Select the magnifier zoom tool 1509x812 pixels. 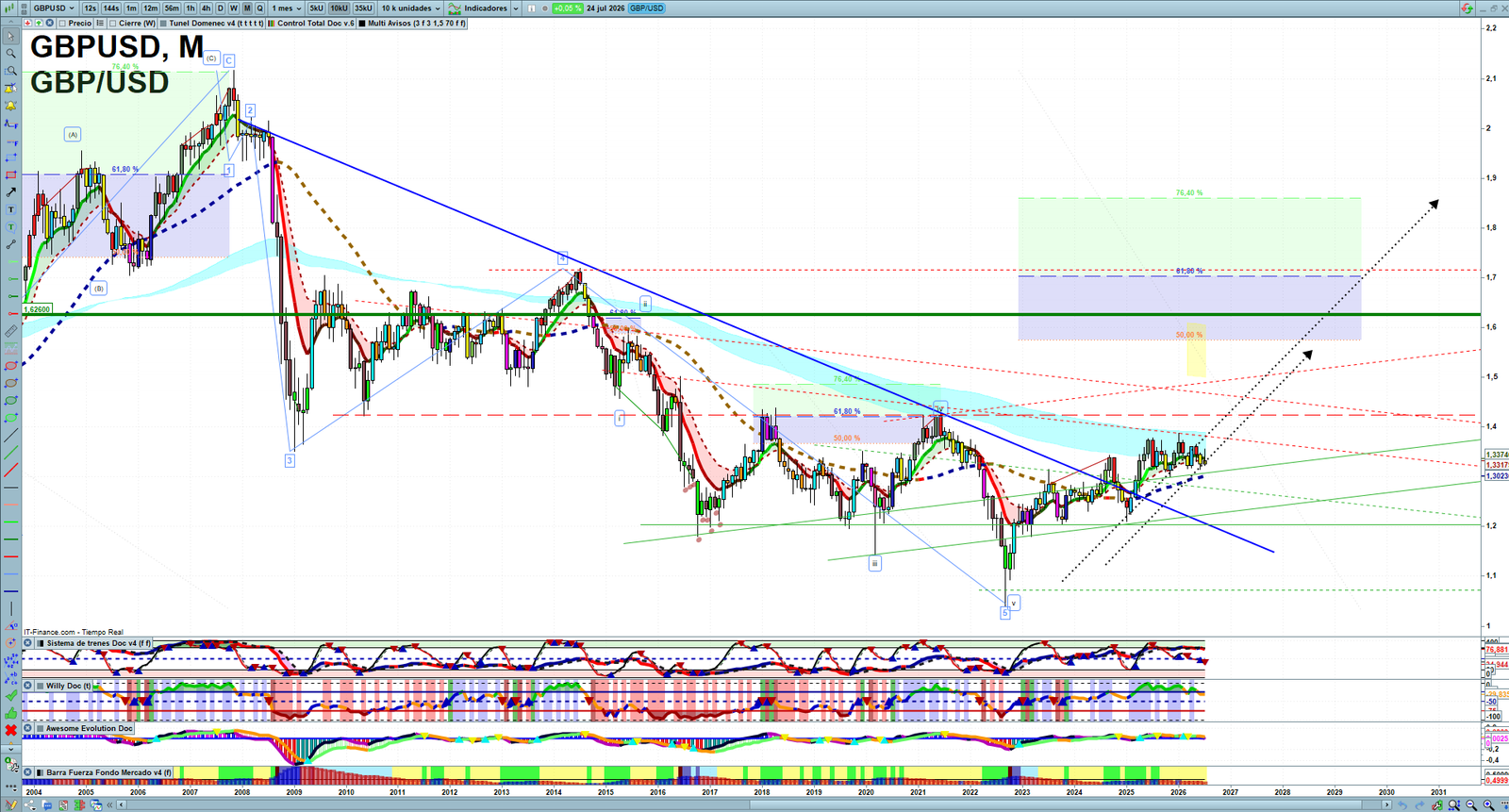click(x=10, y=53)
